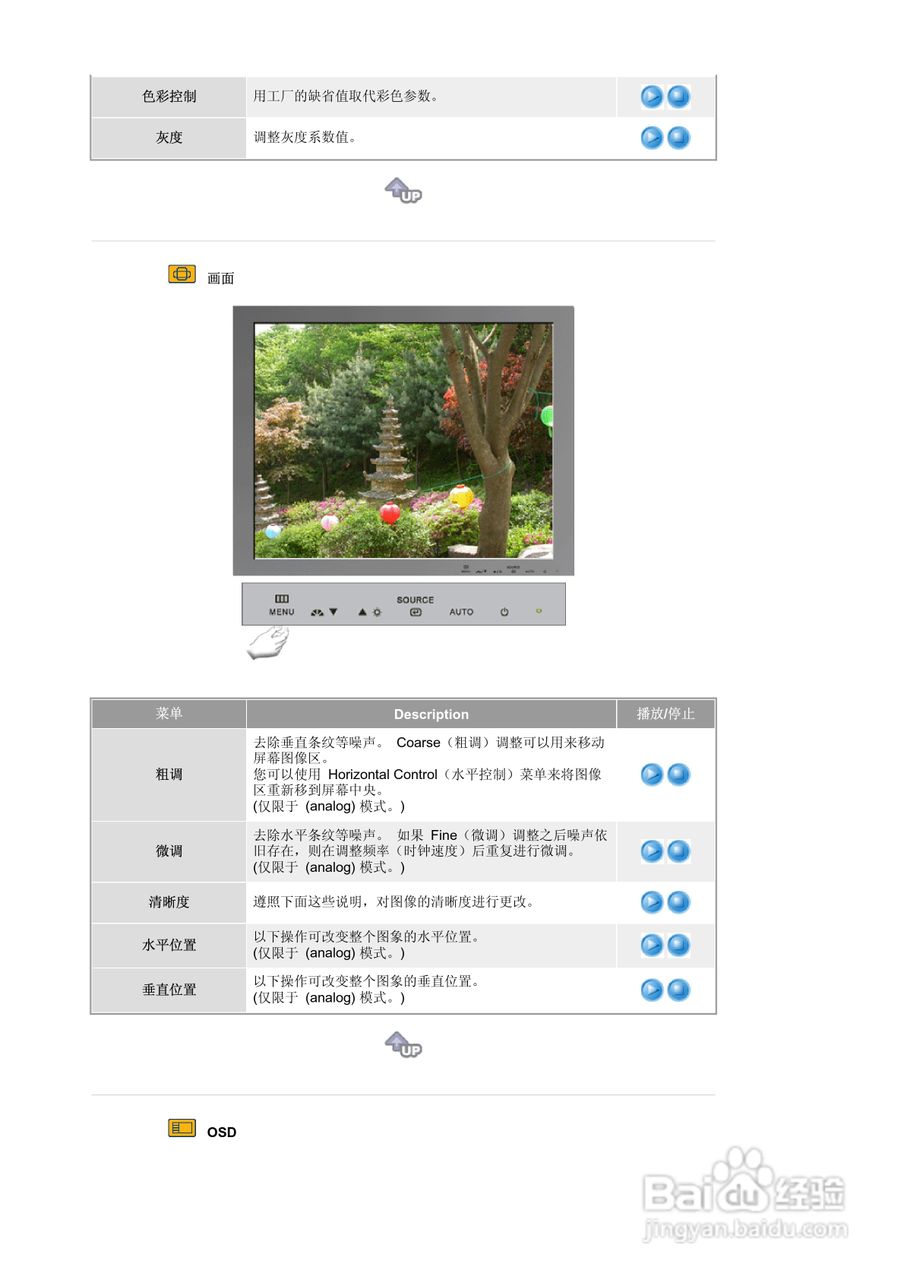
Task: Stop the 色彩控制 demo animation
Action: pos(679,97)
